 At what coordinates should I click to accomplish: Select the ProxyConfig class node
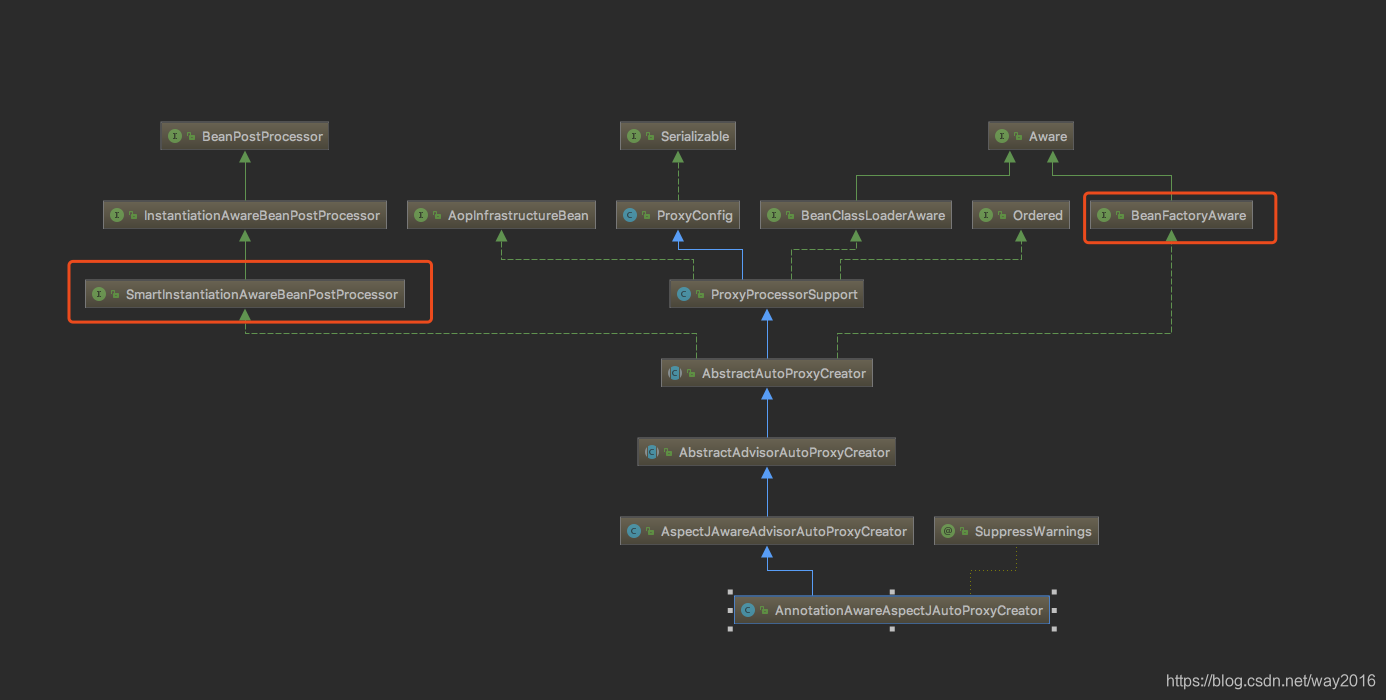point(679,215)
